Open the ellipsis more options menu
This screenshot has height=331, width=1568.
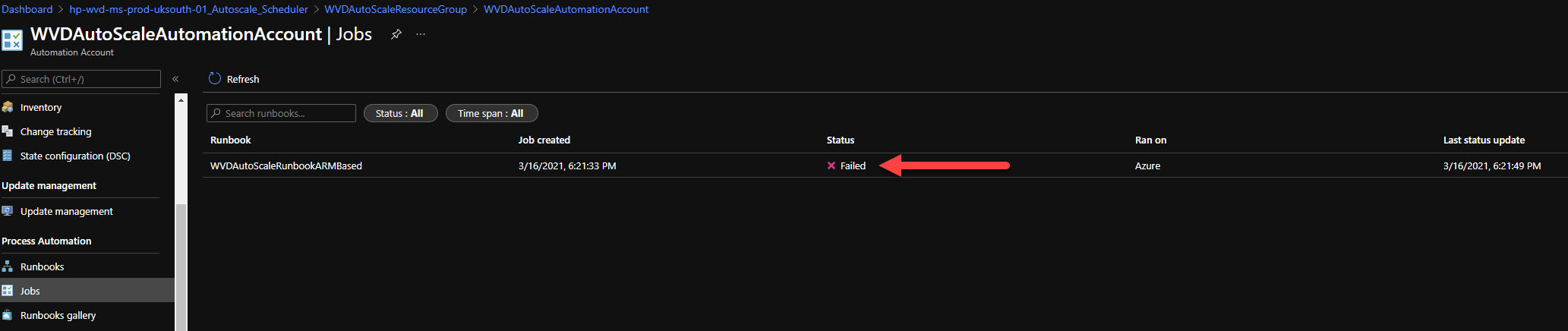pos(421,34)
